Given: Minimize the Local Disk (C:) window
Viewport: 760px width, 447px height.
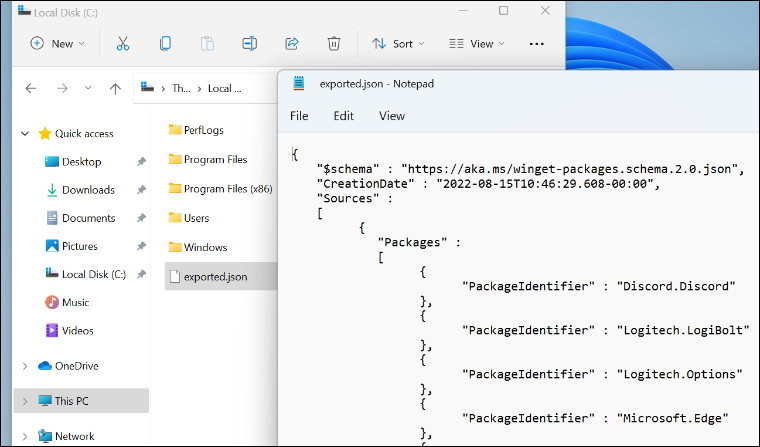Looking at the screenshot, I should pyautogui.click(x=463, y=11).
